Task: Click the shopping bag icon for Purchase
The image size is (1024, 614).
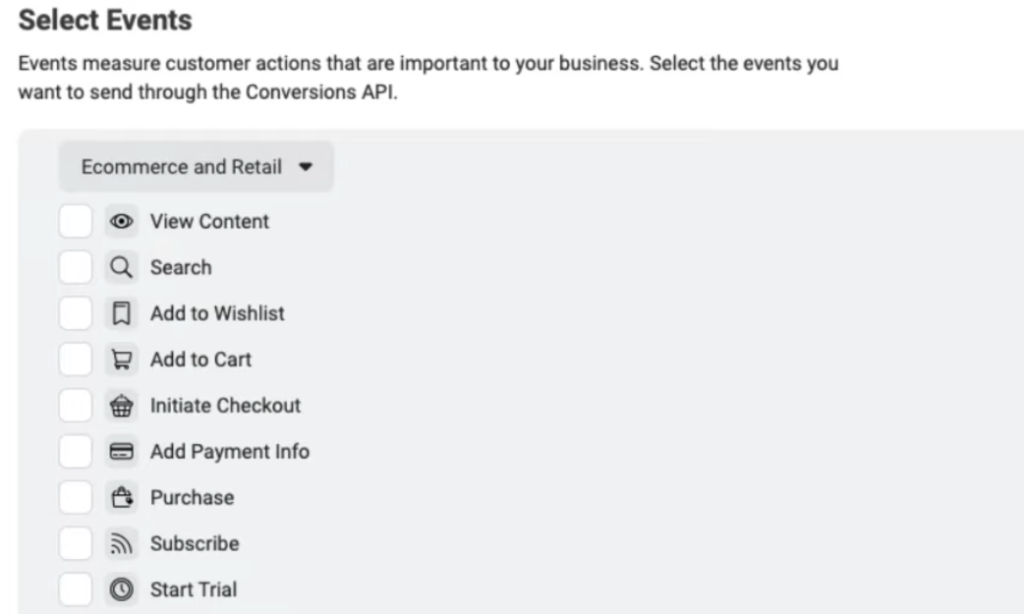Action: click(121, 498)
